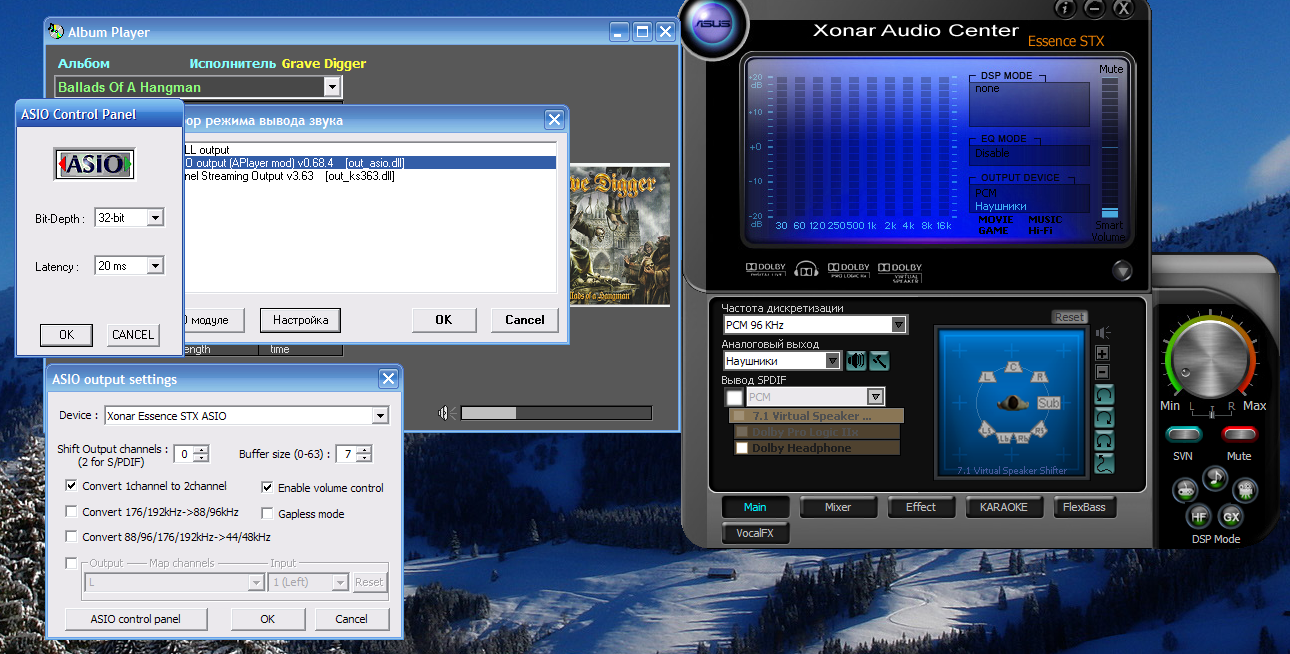This screenshot has height=654, width=1290.
Task: Select the Movie DSP mode camera icon
Action: pos(1245,490)
